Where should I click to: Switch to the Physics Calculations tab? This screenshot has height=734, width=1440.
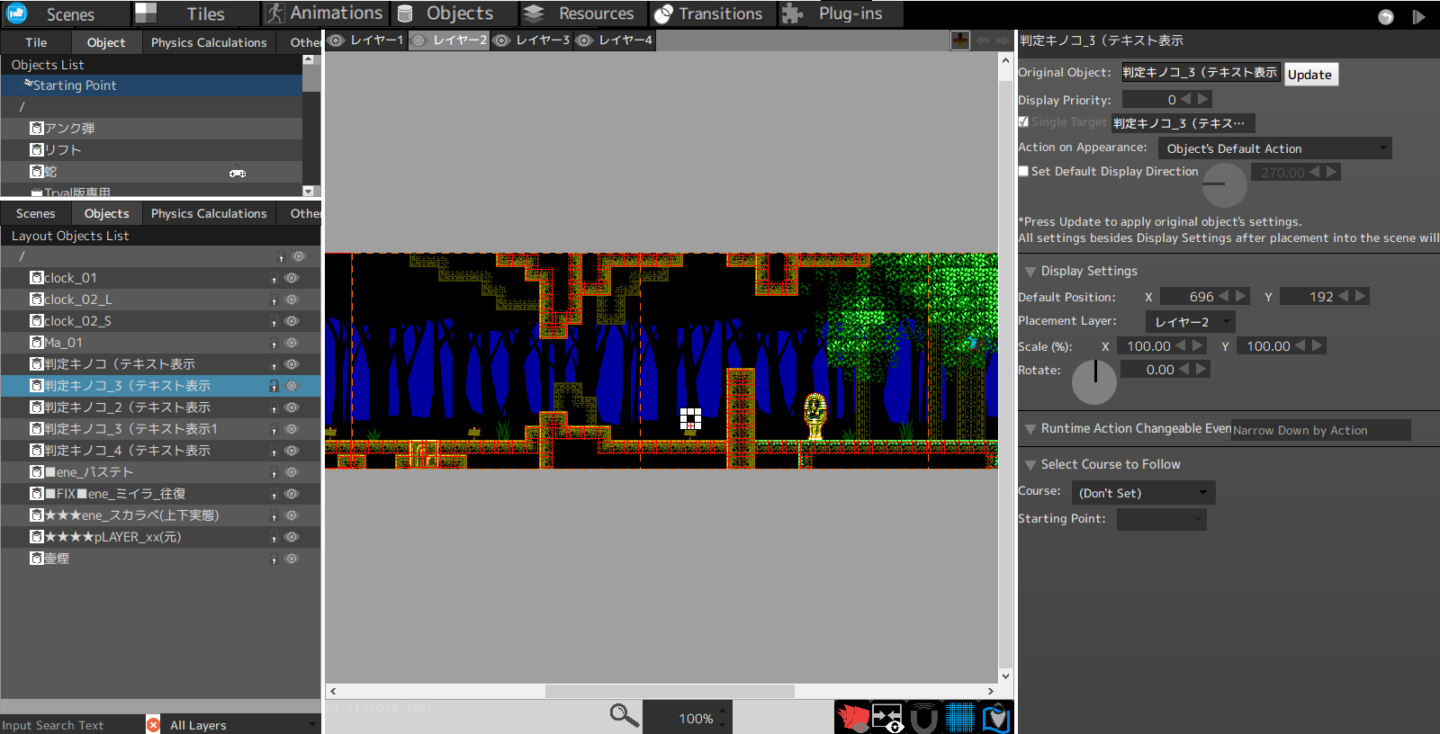pyautogui.click(x=207, y=42)
